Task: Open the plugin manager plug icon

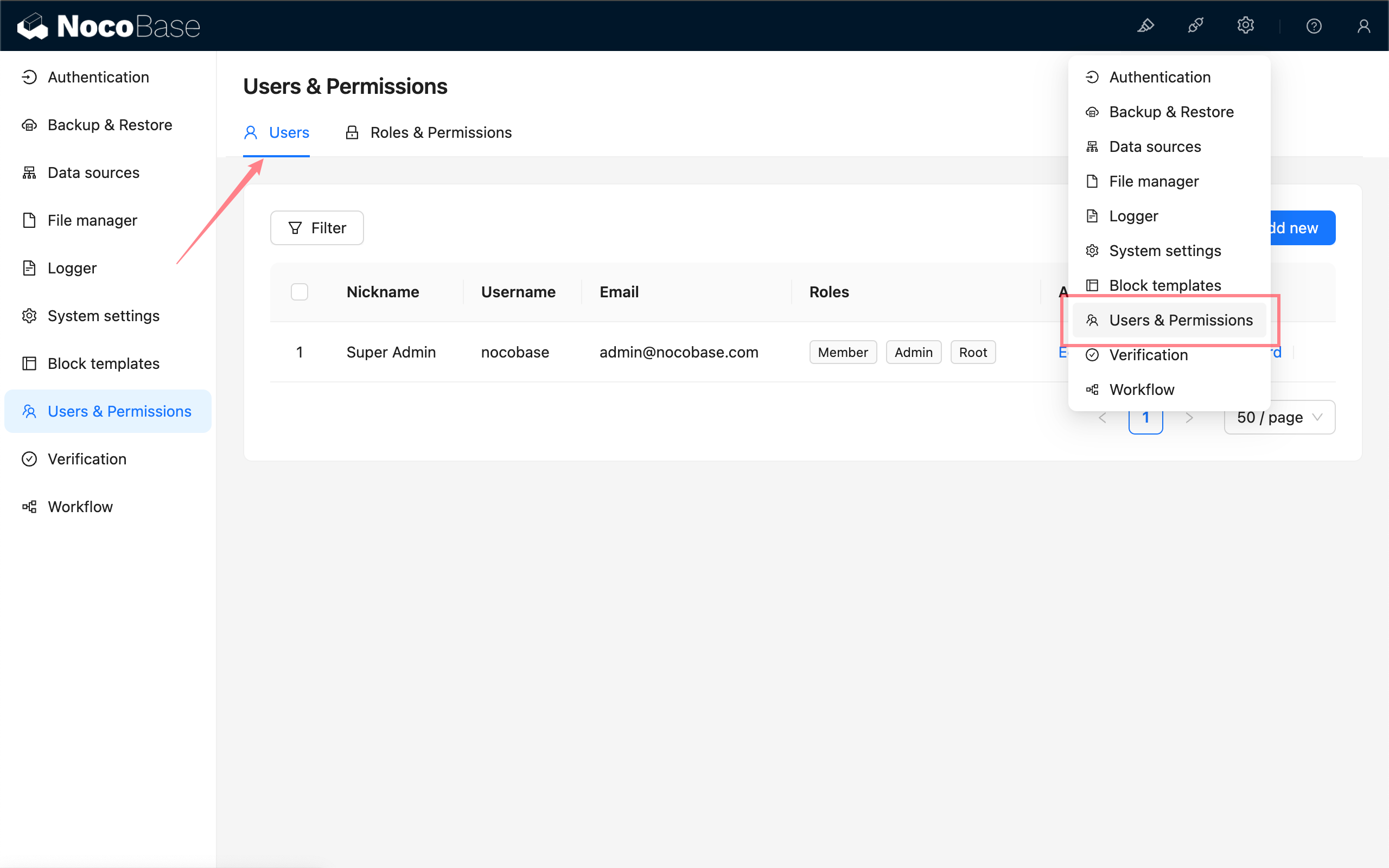Action: [x=1196, y=26]
